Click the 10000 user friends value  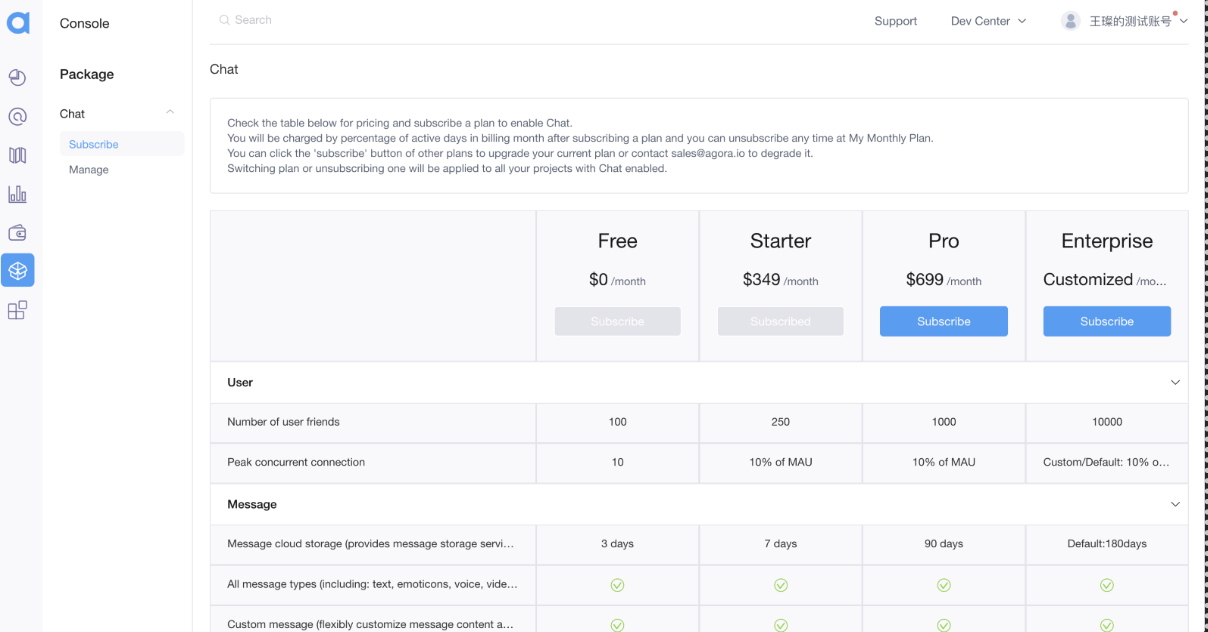point(1107,422)
